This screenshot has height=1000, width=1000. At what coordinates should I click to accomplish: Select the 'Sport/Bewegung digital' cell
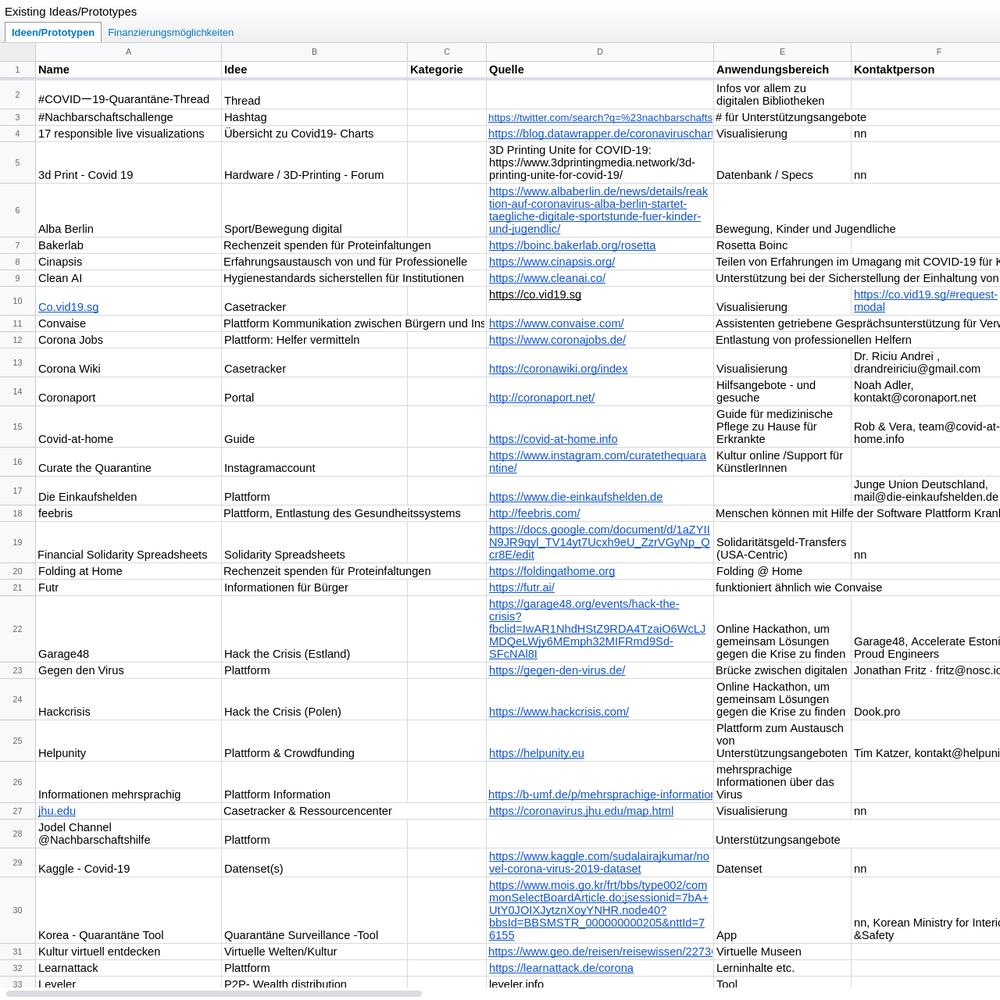[x=314, y=210]
